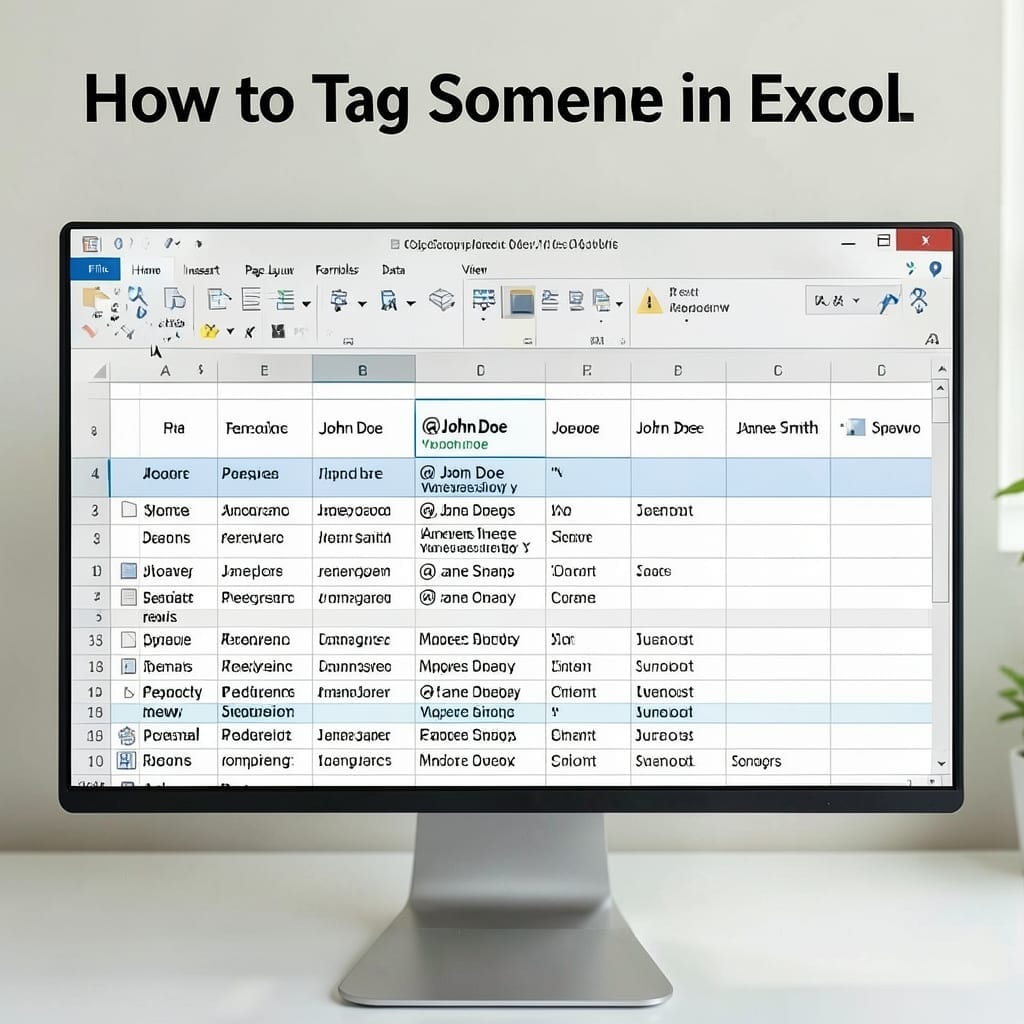The width and height of the screenshot is (1024, 1024).
Task: Click the blue pin icon in the ribbon
Action: tap(888, 302)
